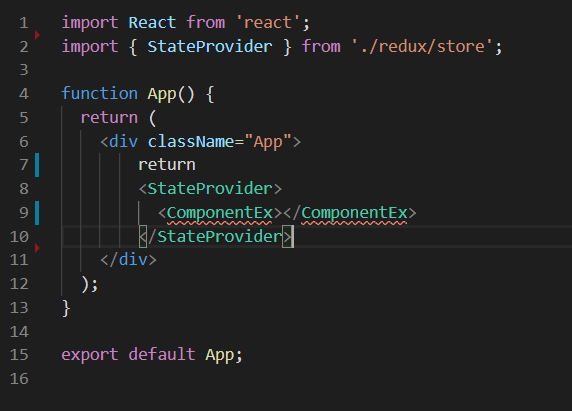Click the import keyword on line 1
572x411 pixels.
(90, 23)
